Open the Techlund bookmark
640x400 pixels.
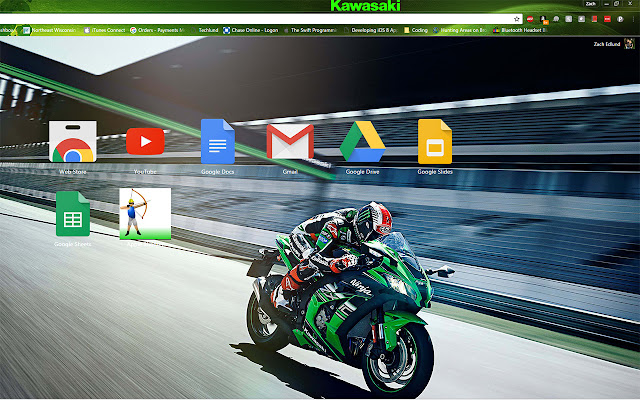(x=205, y=30)
